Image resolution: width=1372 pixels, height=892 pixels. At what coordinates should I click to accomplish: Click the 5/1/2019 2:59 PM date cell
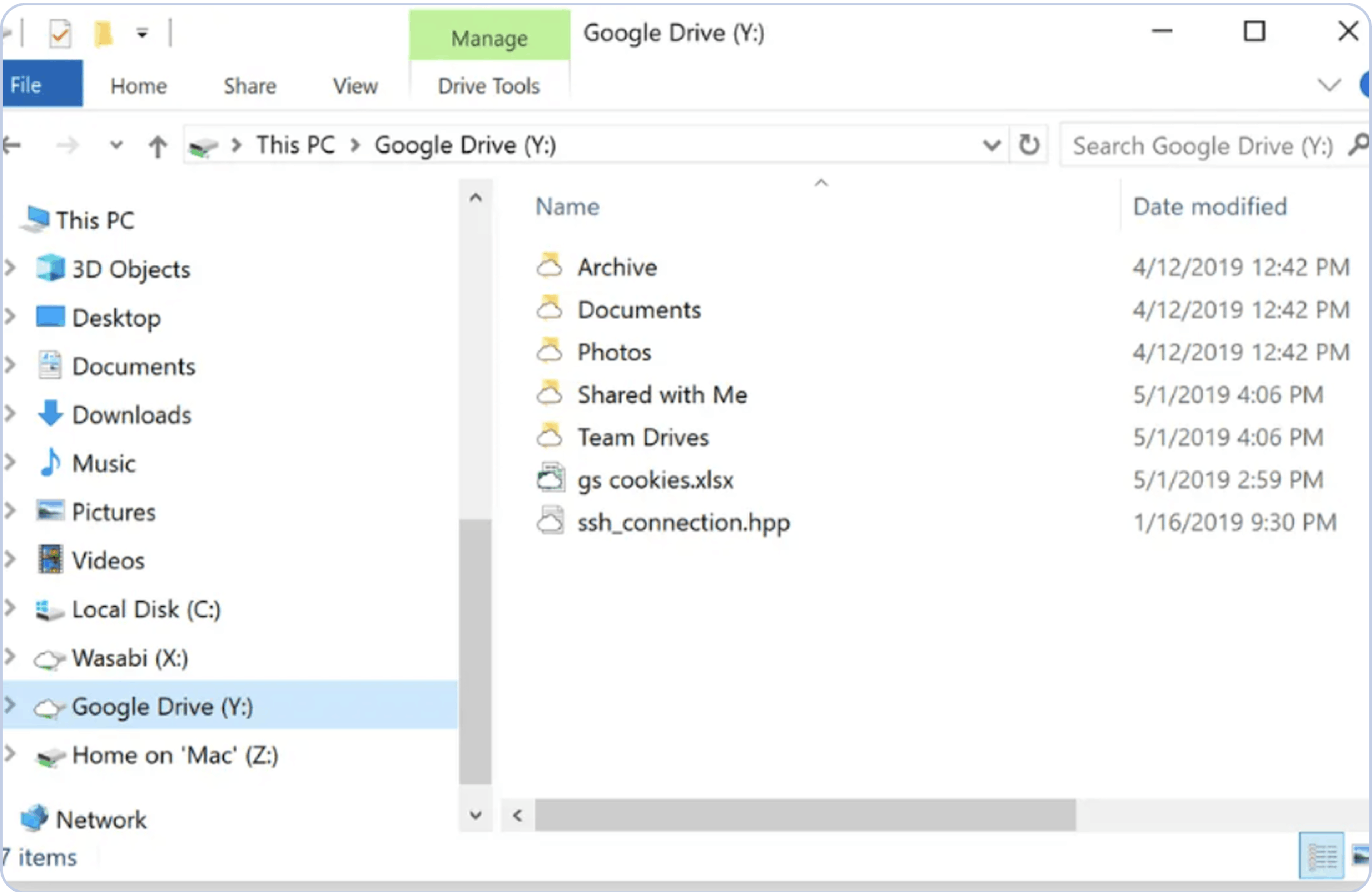[x=1228, y=480]
